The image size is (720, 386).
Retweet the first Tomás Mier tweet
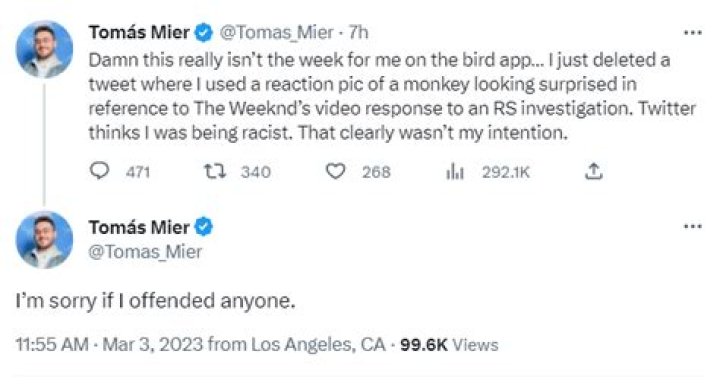click(214, 172)
